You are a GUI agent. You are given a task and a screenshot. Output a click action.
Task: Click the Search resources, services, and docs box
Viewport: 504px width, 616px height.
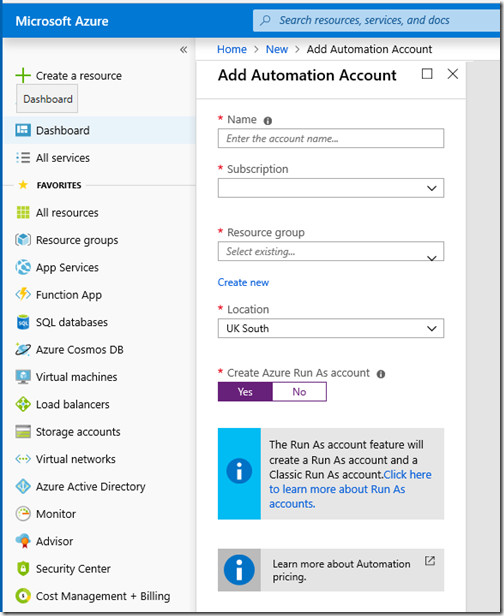[x=376, y=20]
